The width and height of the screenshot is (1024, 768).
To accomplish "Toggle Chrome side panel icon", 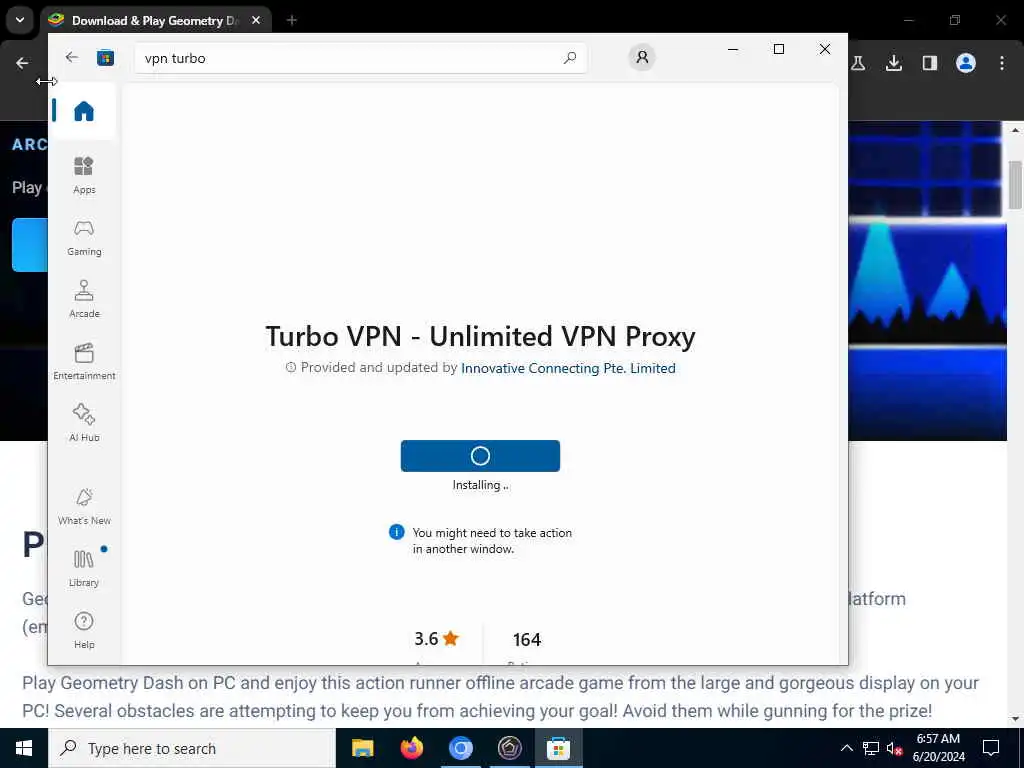I will coord(930,63).
